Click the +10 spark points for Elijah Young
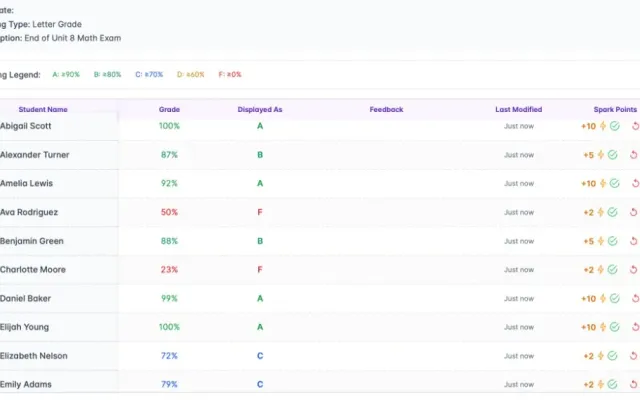Screen dimensions: 640x400 [589, 327]
